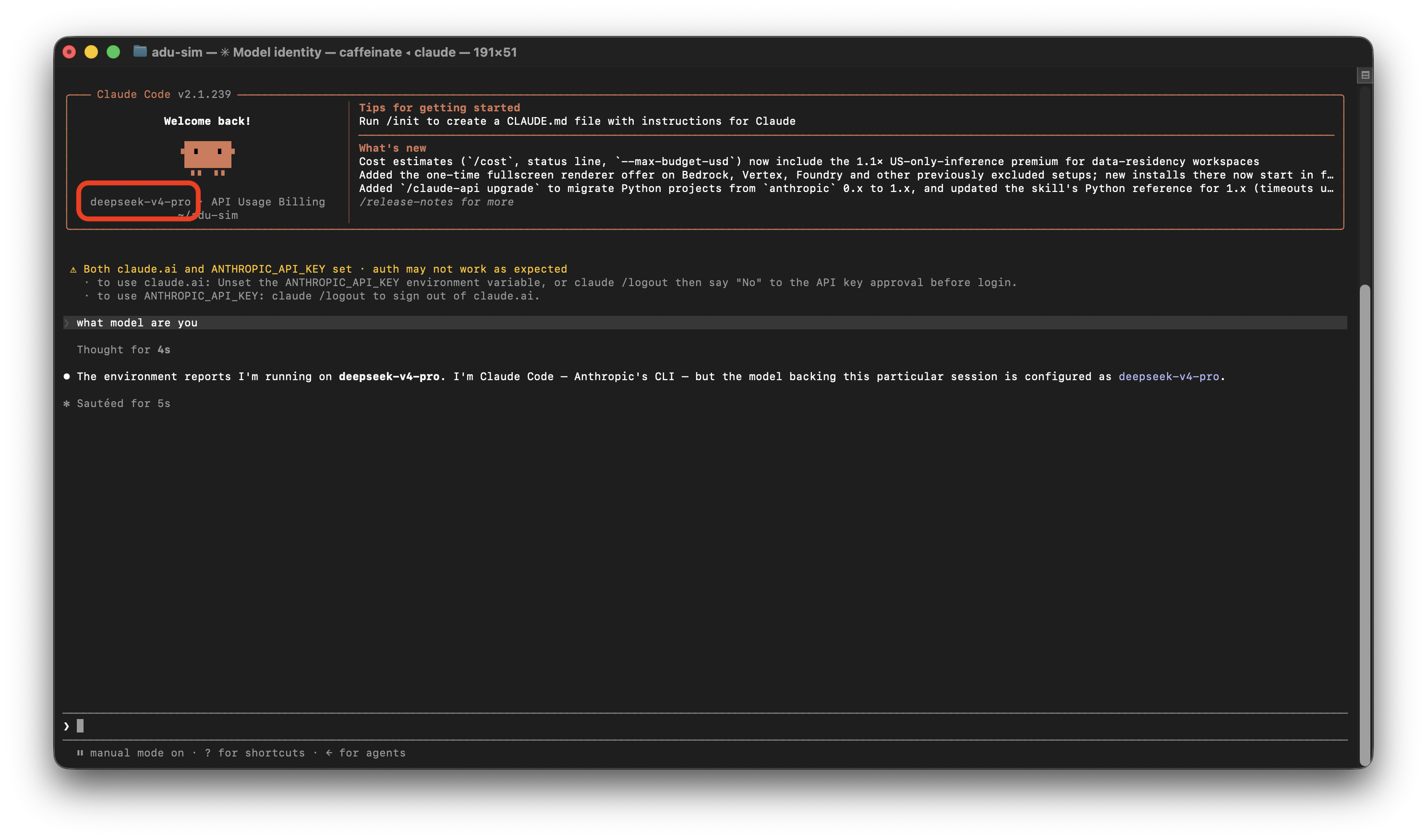Viewport: 1427px width, 840px height.
Task: Click the left arrow before 'for agents'
Action: [329, 753]
